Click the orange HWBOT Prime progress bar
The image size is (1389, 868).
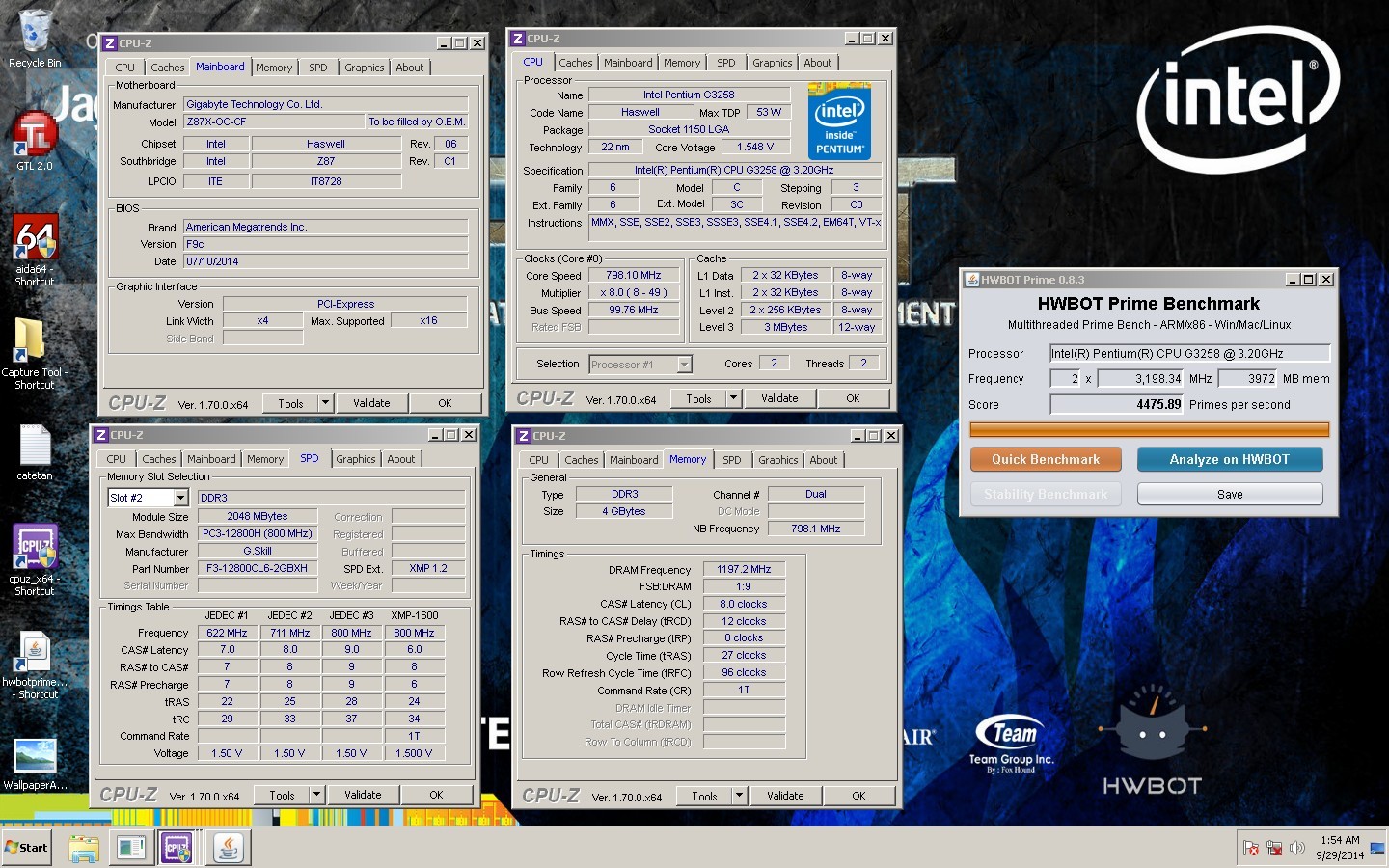1149,429
